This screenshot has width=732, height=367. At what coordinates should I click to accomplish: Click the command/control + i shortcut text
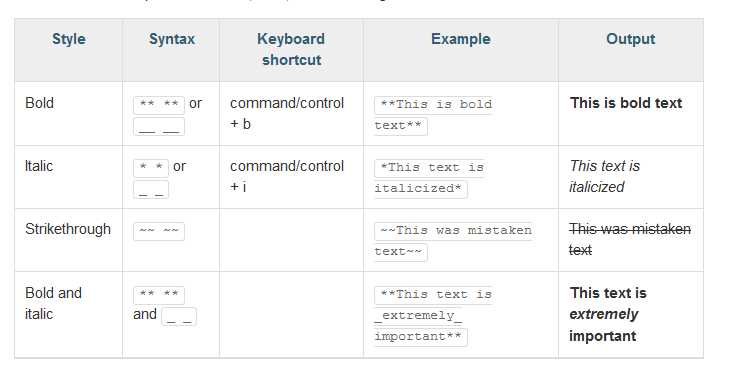pyautogui.click(x=287, y=176)
